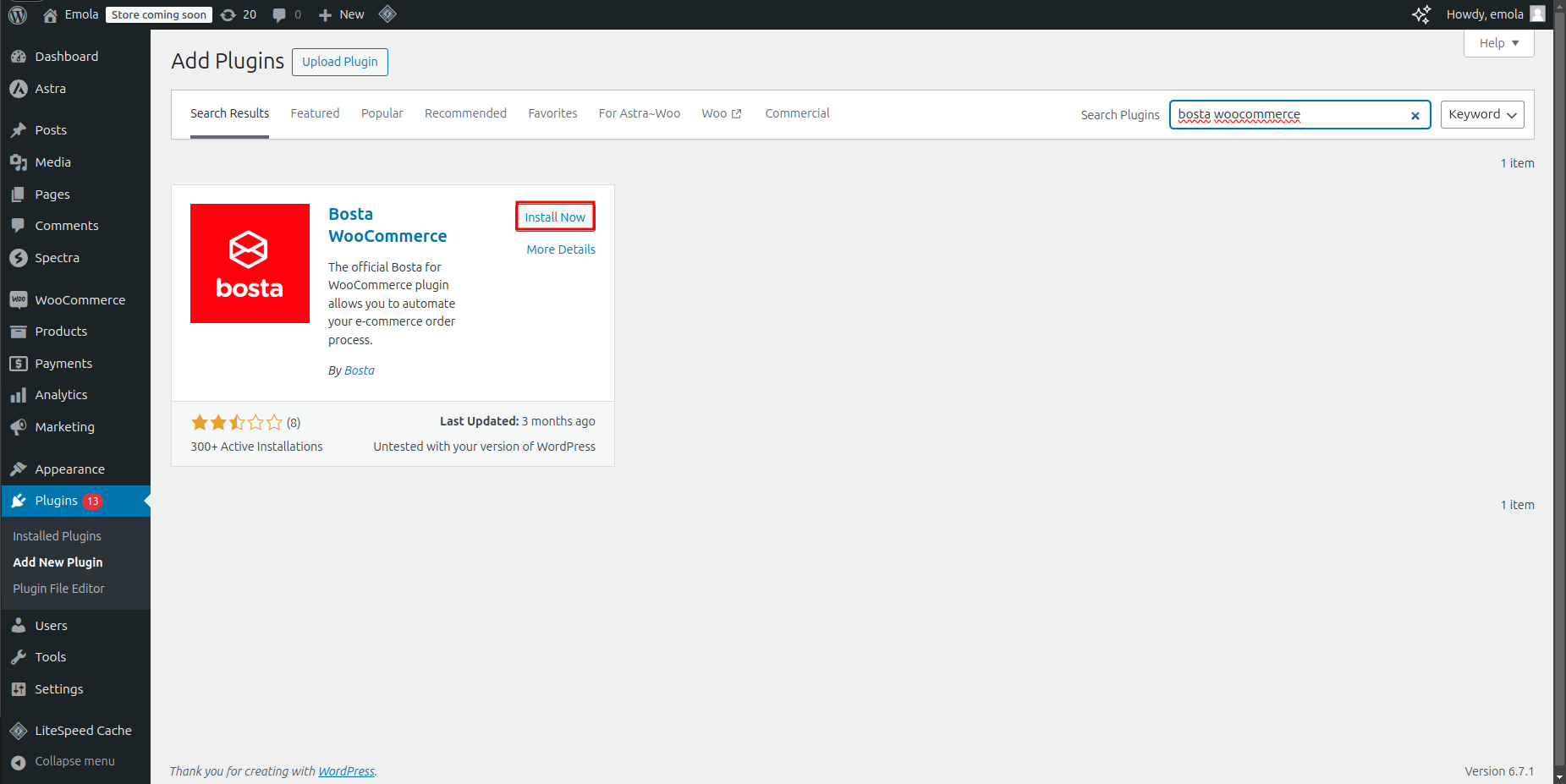Switch to the Featured tab
Viewport: 1566px width, 784px height.
(x=315, y=114)
